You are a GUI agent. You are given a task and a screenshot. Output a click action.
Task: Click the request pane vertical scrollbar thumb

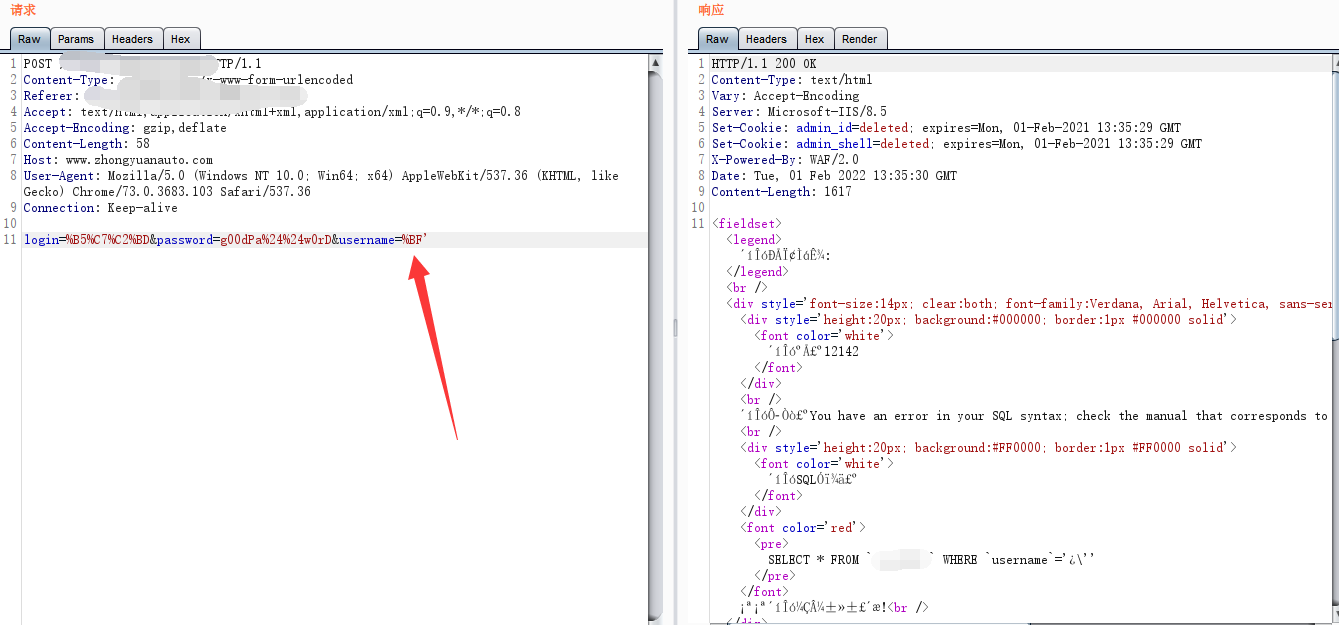coord(655,345)
